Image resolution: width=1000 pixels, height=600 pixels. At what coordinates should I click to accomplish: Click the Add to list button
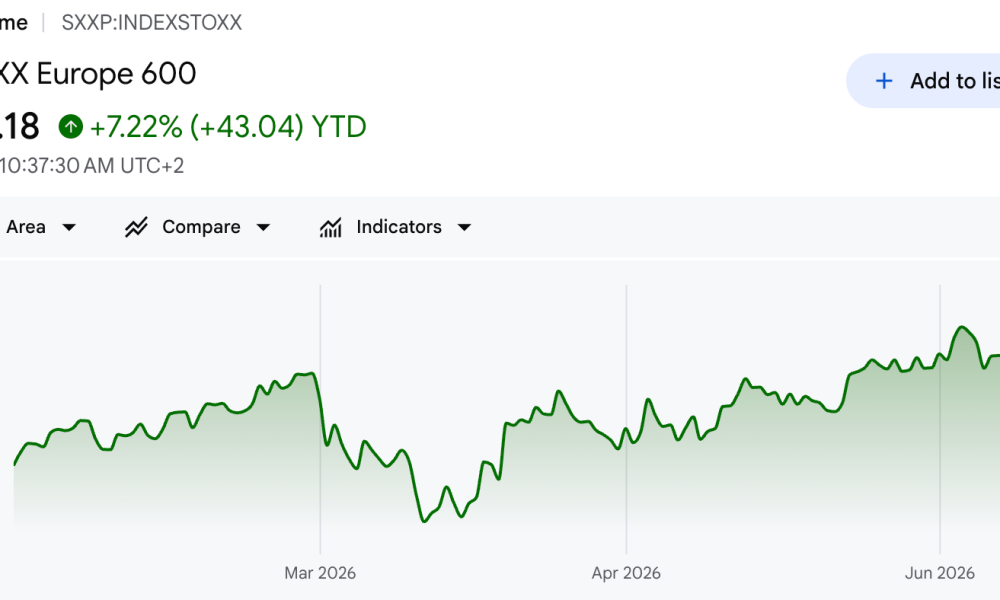click(x=923, y=81)
